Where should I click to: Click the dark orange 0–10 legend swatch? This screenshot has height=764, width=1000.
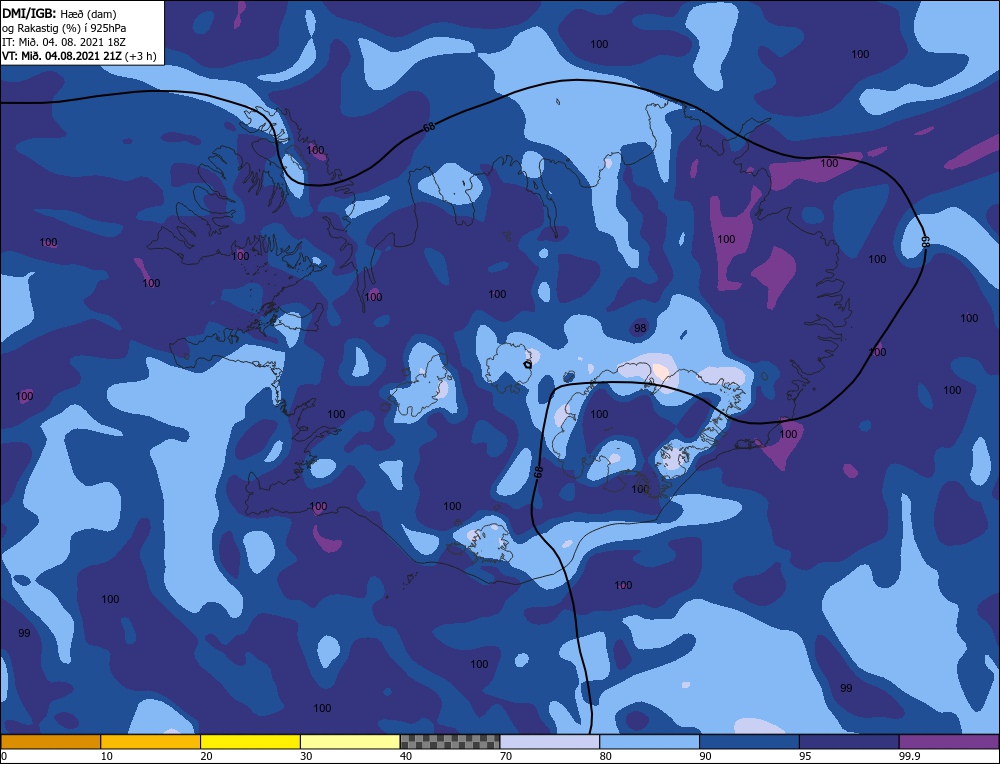(50, 741)
